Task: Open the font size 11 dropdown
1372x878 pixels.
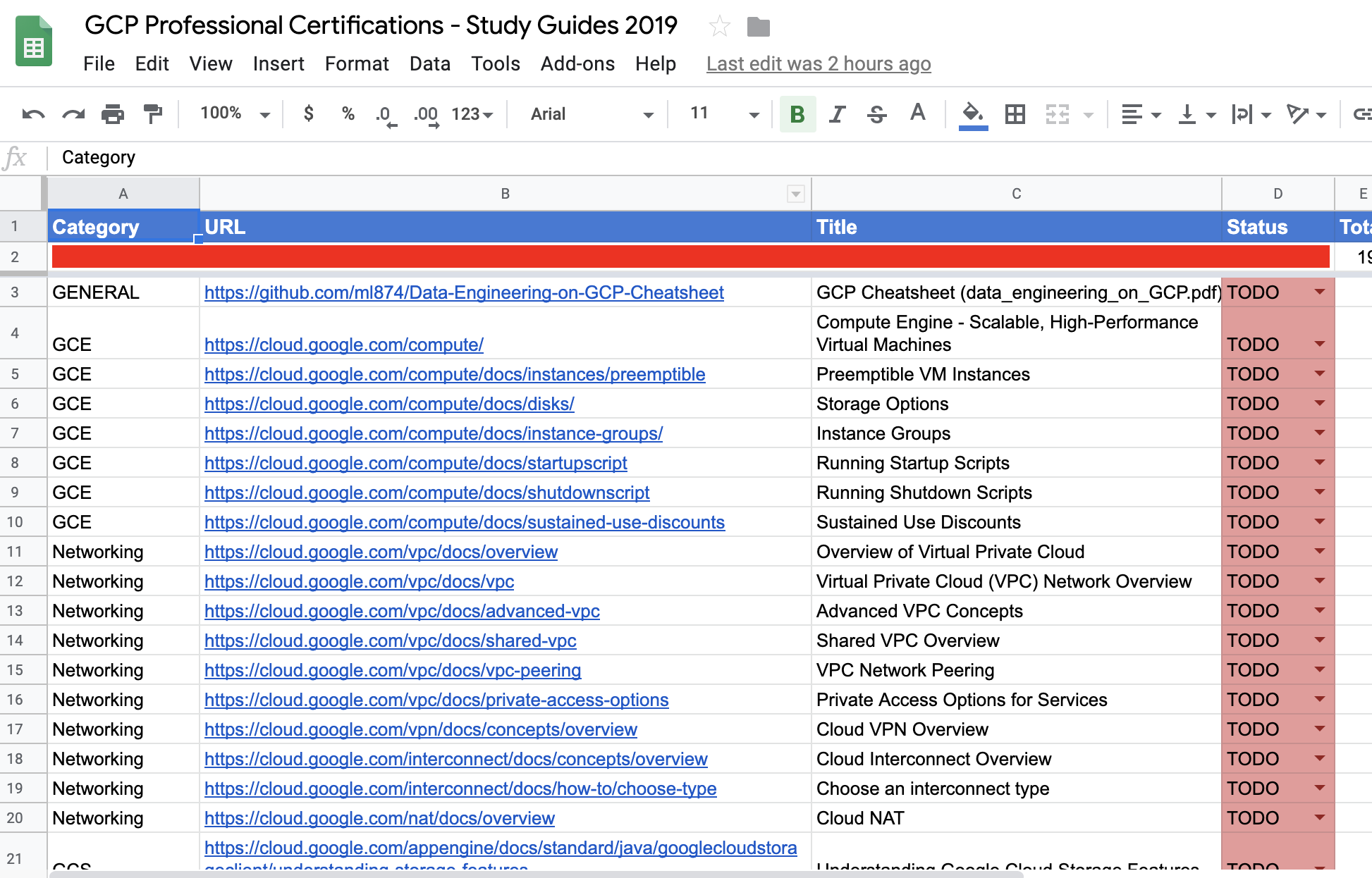Action: tap(723, 113)
